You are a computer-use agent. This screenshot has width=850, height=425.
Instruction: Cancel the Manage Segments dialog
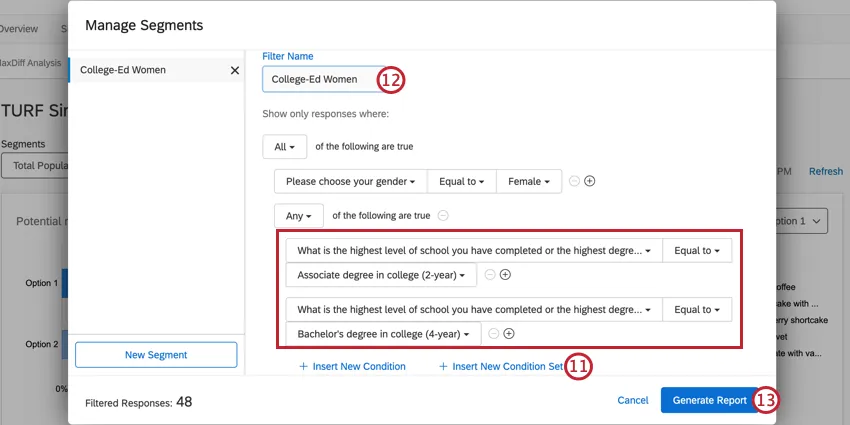pyautogui.click(x=632, y=400)
